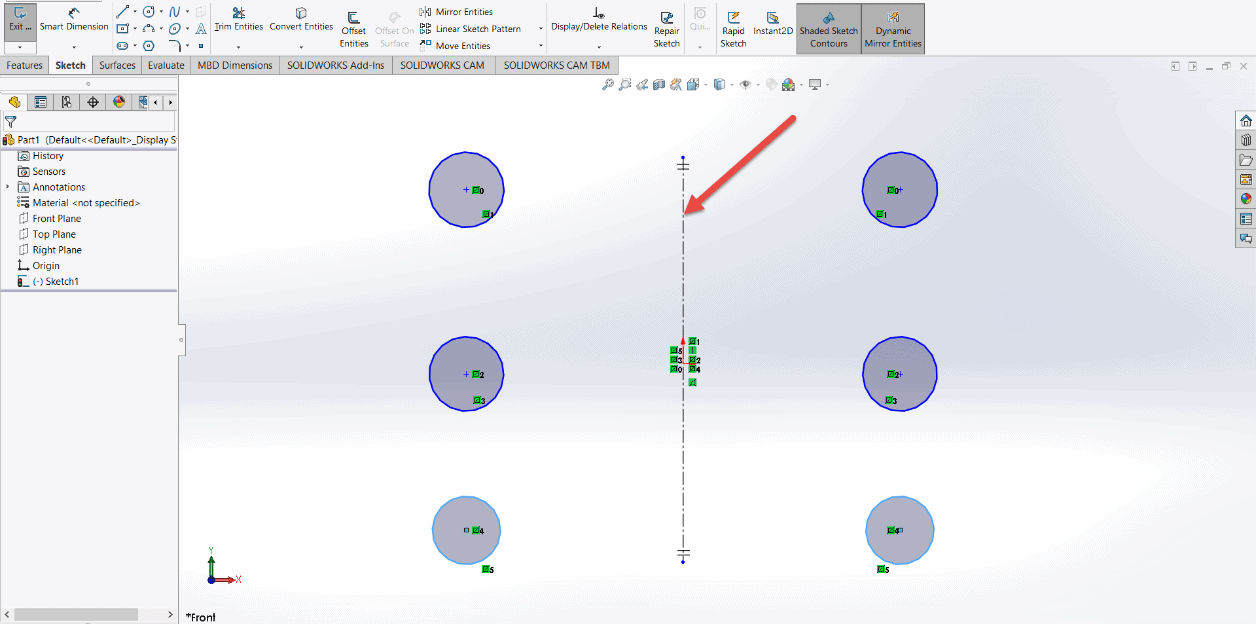The width and height of the screenshot is (1256, 624).
Task: Open the PropertyManager panel tab
Action: point(40,102)
